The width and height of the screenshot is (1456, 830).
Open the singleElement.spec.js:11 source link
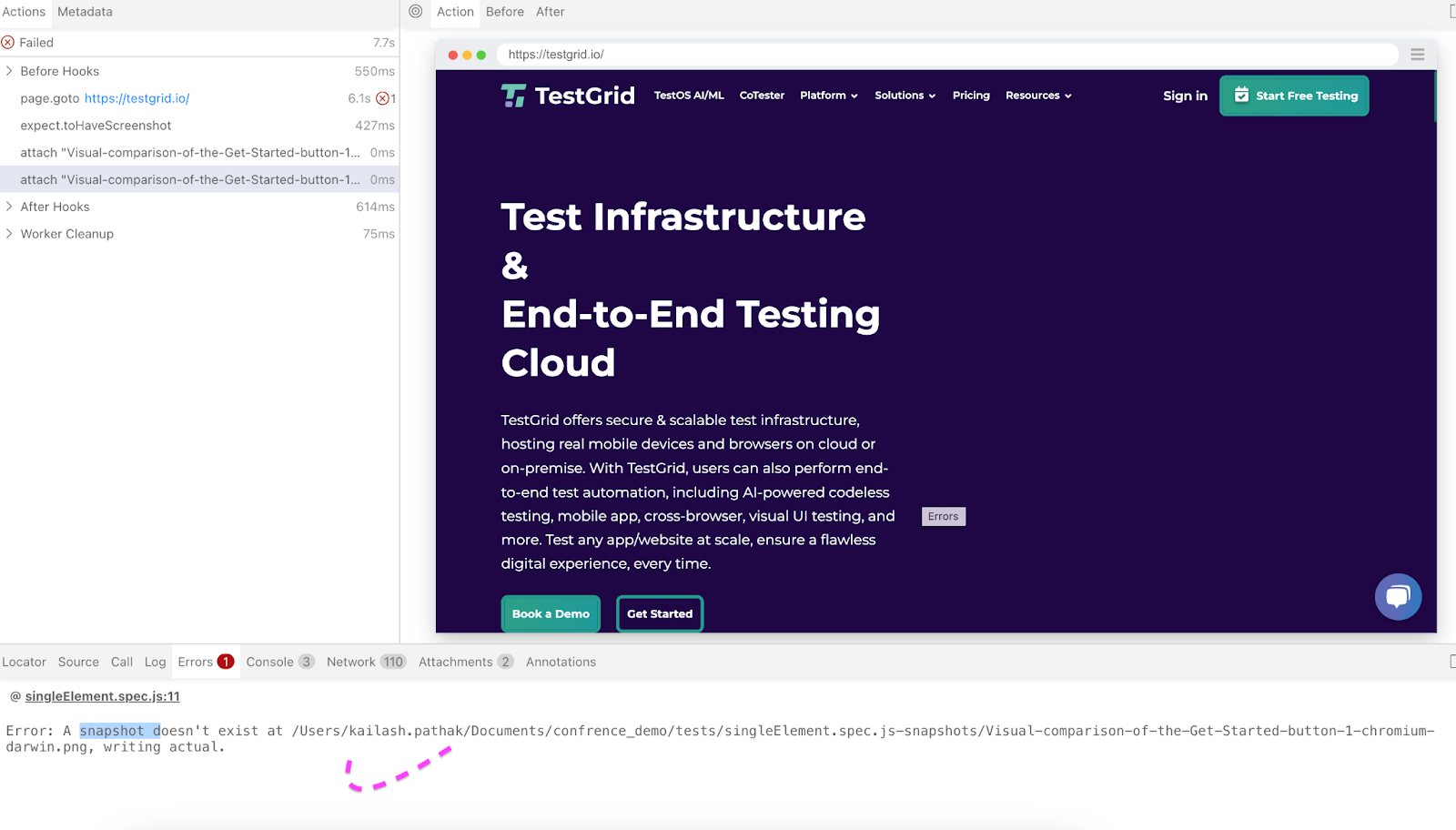coord(102,696)
